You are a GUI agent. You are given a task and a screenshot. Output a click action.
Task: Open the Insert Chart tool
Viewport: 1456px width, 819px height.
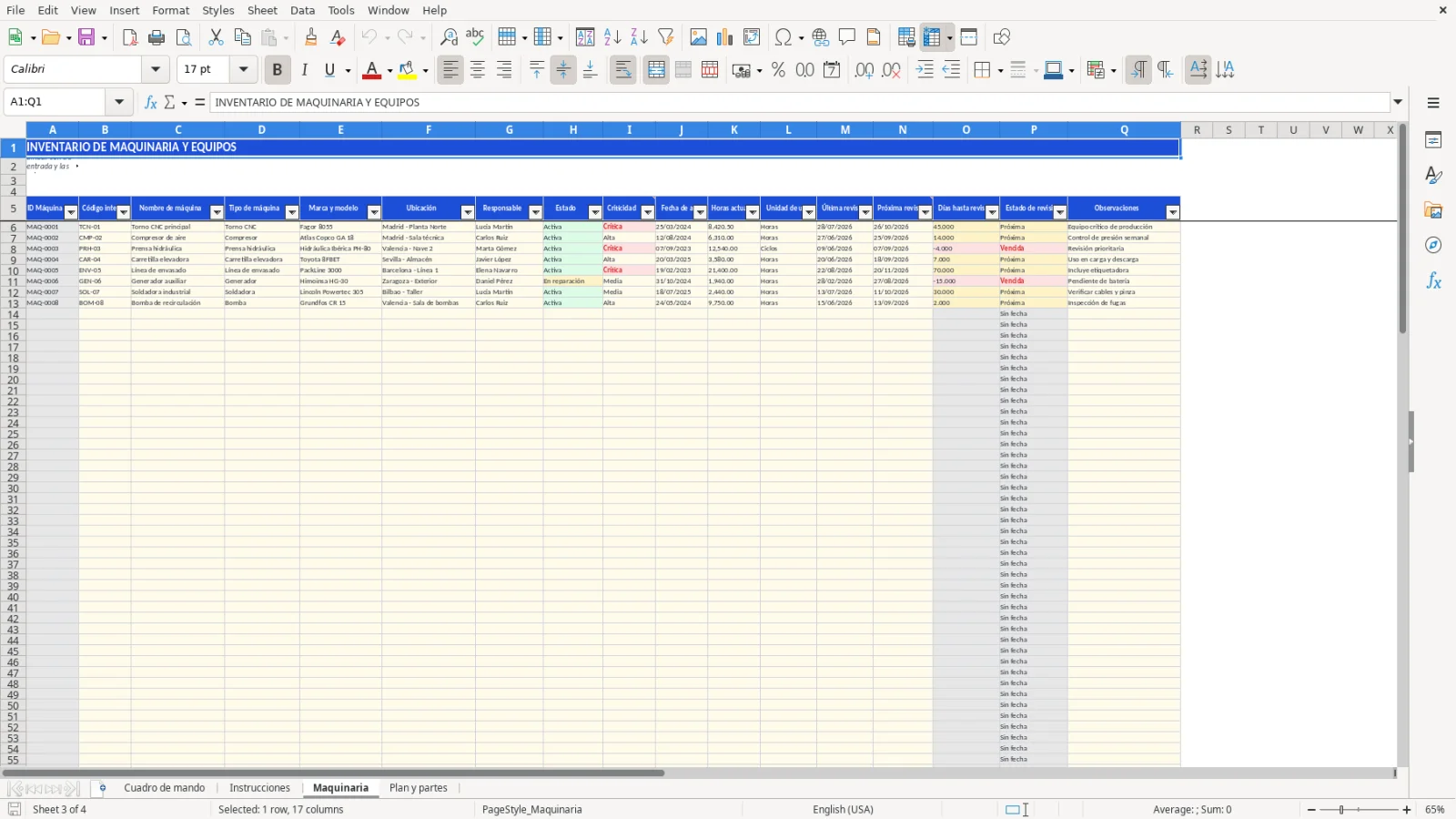(724, 37)
